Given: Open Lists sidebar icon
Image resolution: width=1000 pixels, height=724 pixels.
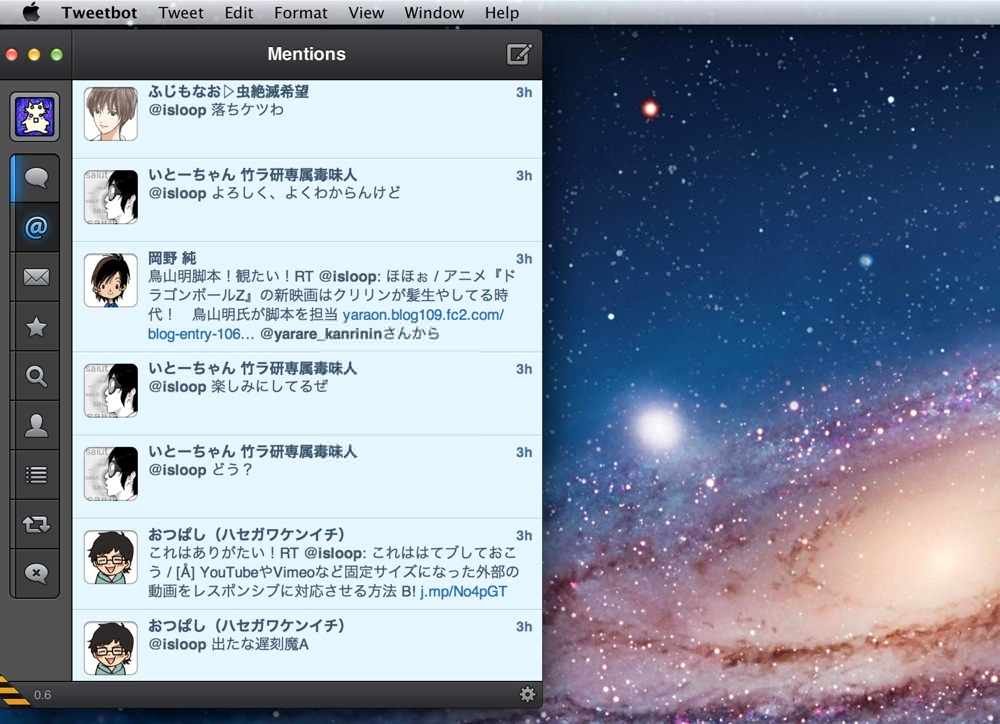Looking at the screenshot, I should tap(36, 475).
